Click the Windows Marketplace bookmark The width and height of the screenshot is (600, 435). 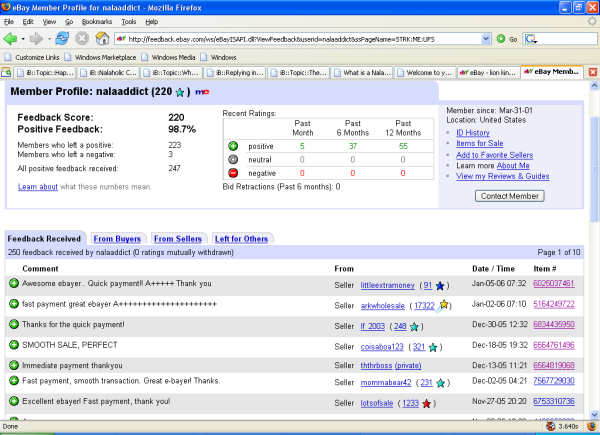[x=101, y=57]
